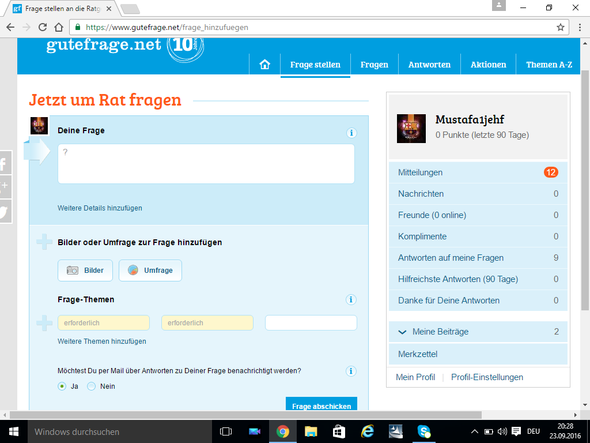590x443 pixels.
Task: Reload the page with the refresh icon
Action: 43,27
